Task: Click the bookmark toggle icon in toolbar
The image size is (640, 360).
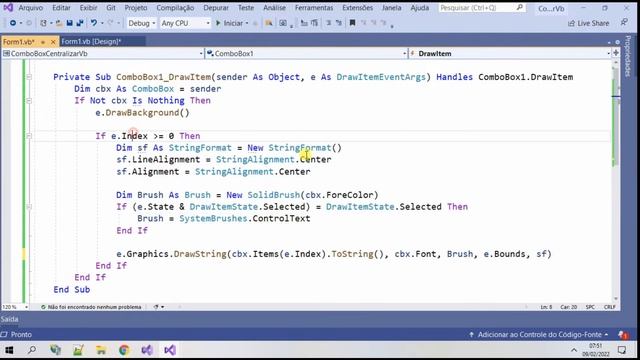Action: [x=352, y=23]
